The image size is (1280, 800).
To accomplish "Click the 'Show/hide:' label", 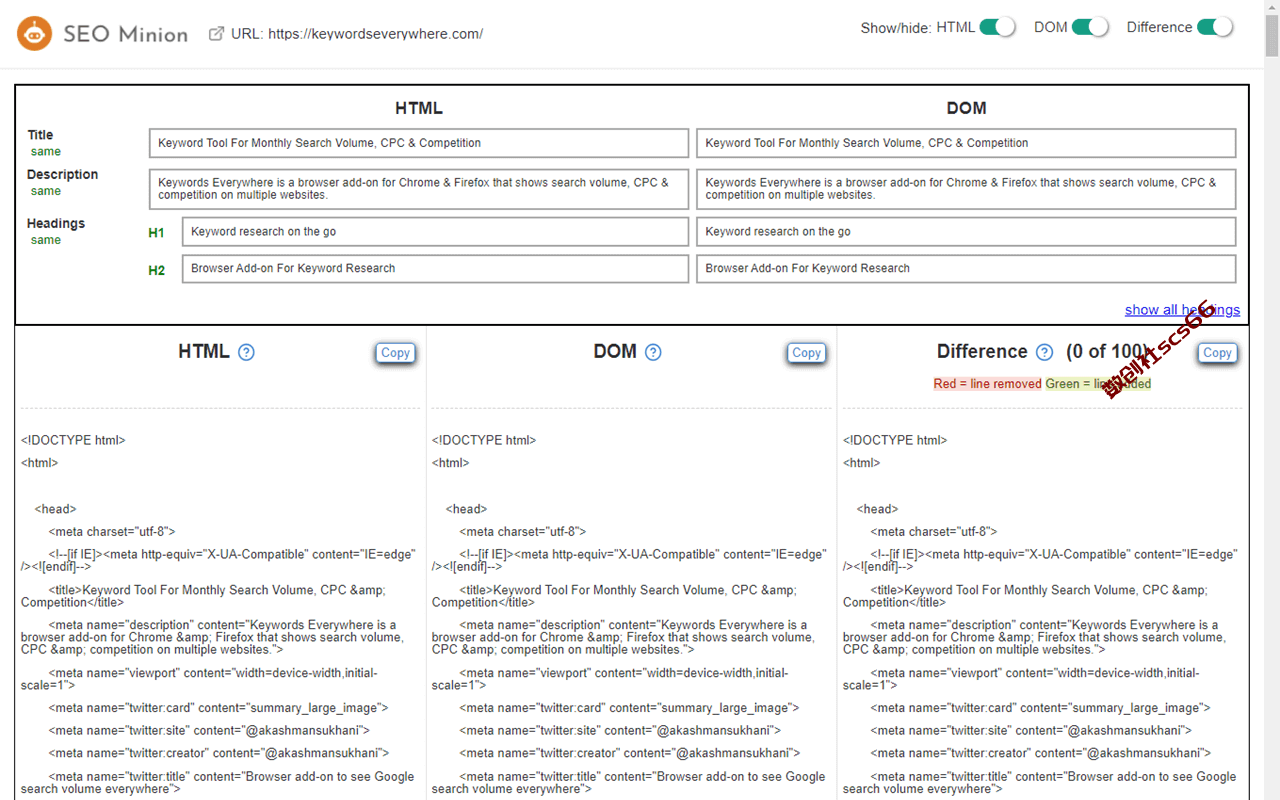I will 896,28.
